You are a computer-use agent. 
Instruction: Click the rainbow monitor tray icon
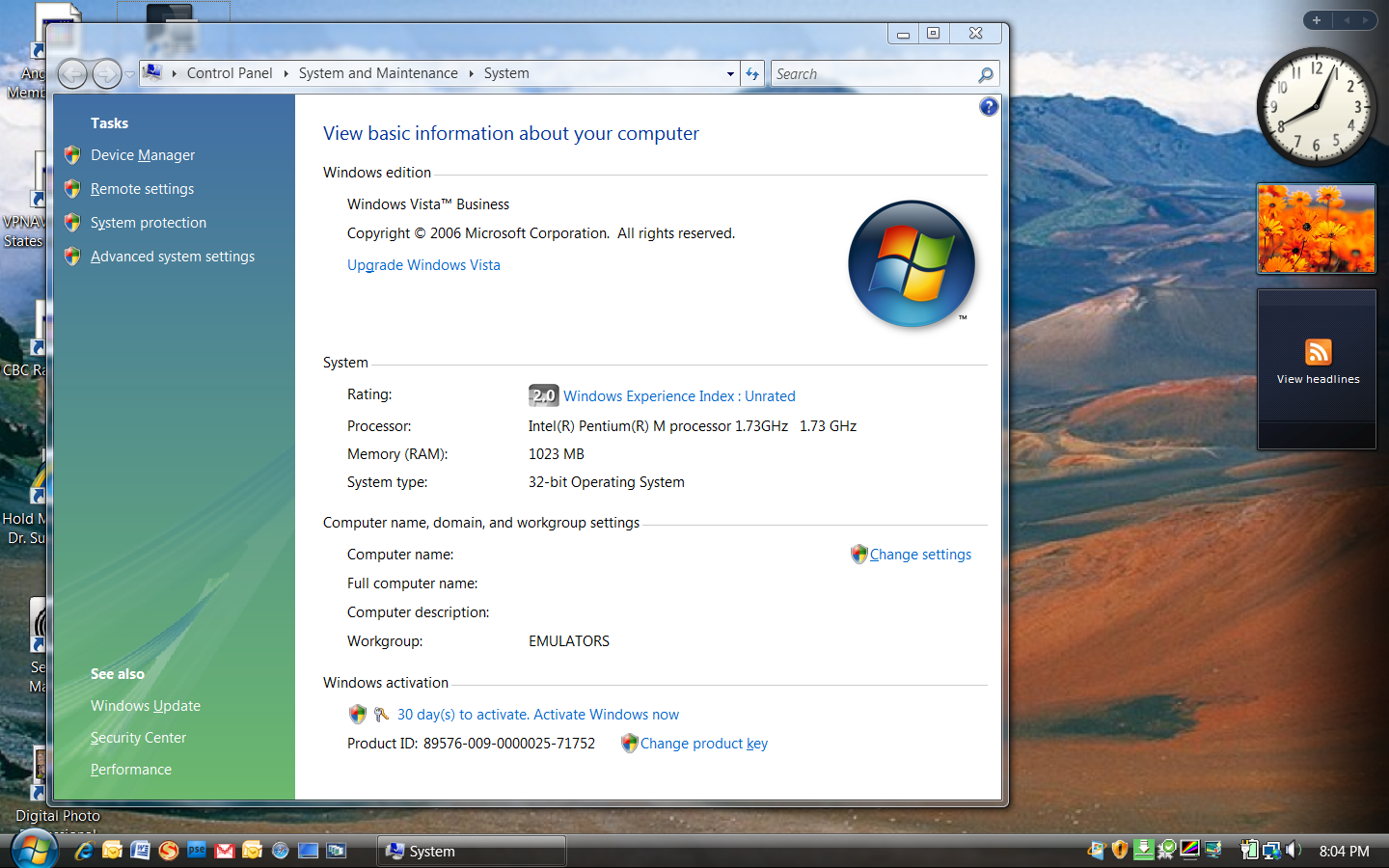click(x=1190, y=850)
